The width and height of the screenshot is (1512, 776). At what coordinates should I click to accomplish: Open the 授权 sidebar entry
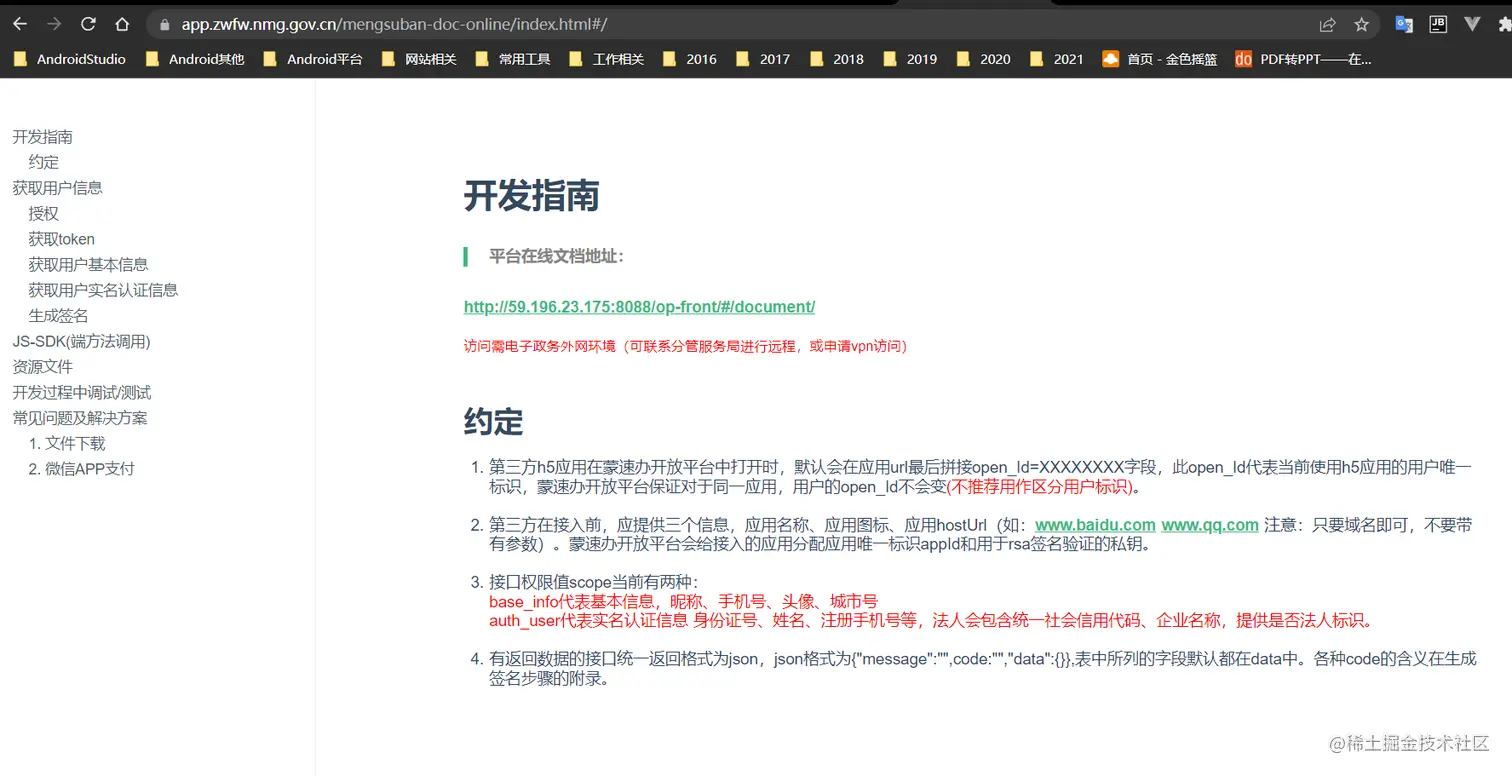(x=44, y=213)
